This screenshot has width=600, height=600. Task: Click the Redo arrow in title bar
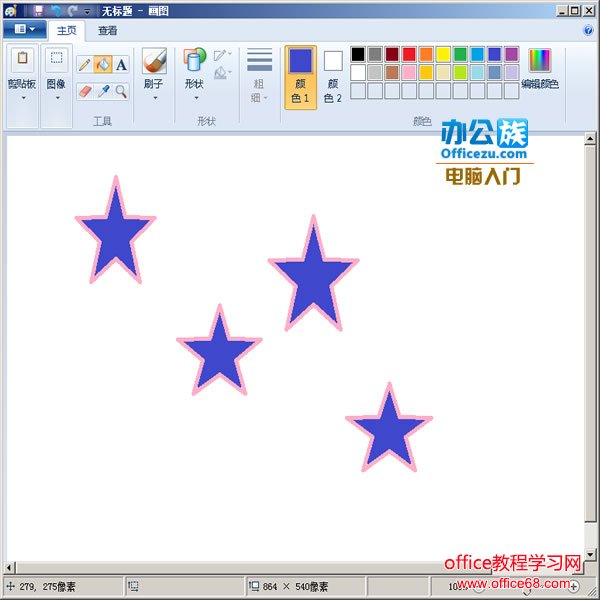pyautogui.click(x=73, y=11)
